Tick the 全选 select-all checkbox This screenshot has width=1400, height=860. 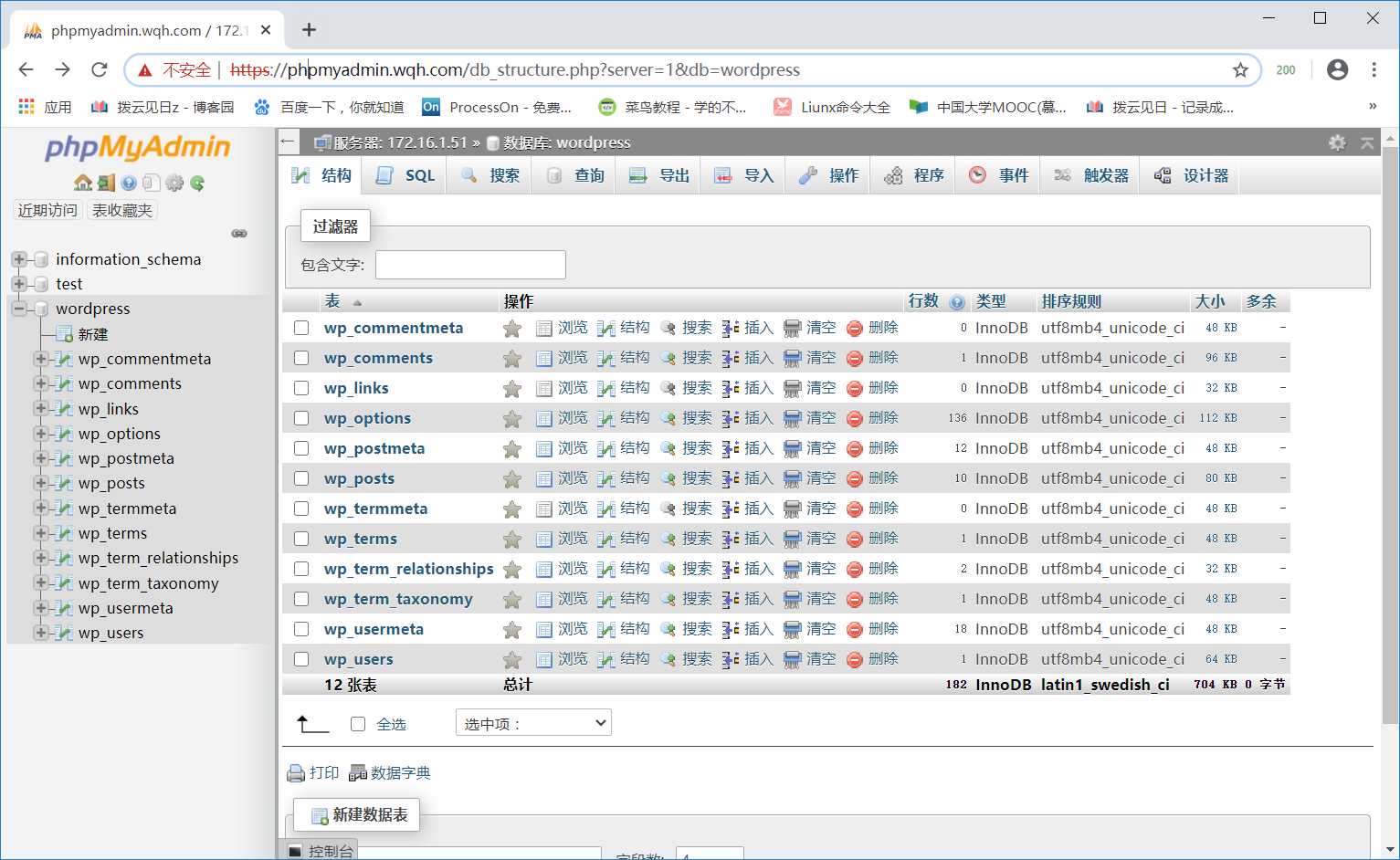[x=358, y=724]
